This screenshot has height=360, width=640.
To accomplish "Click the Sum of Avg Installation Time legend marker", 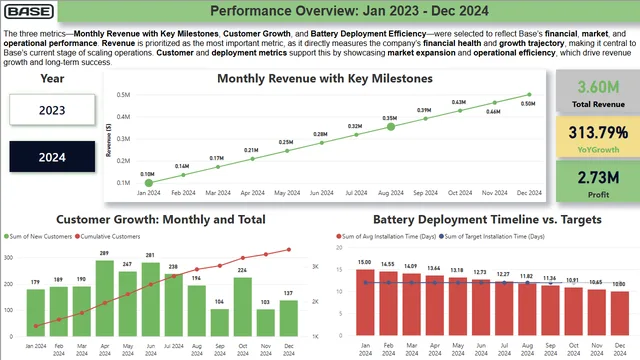I will pyautogui.click(x=339, y=236).
